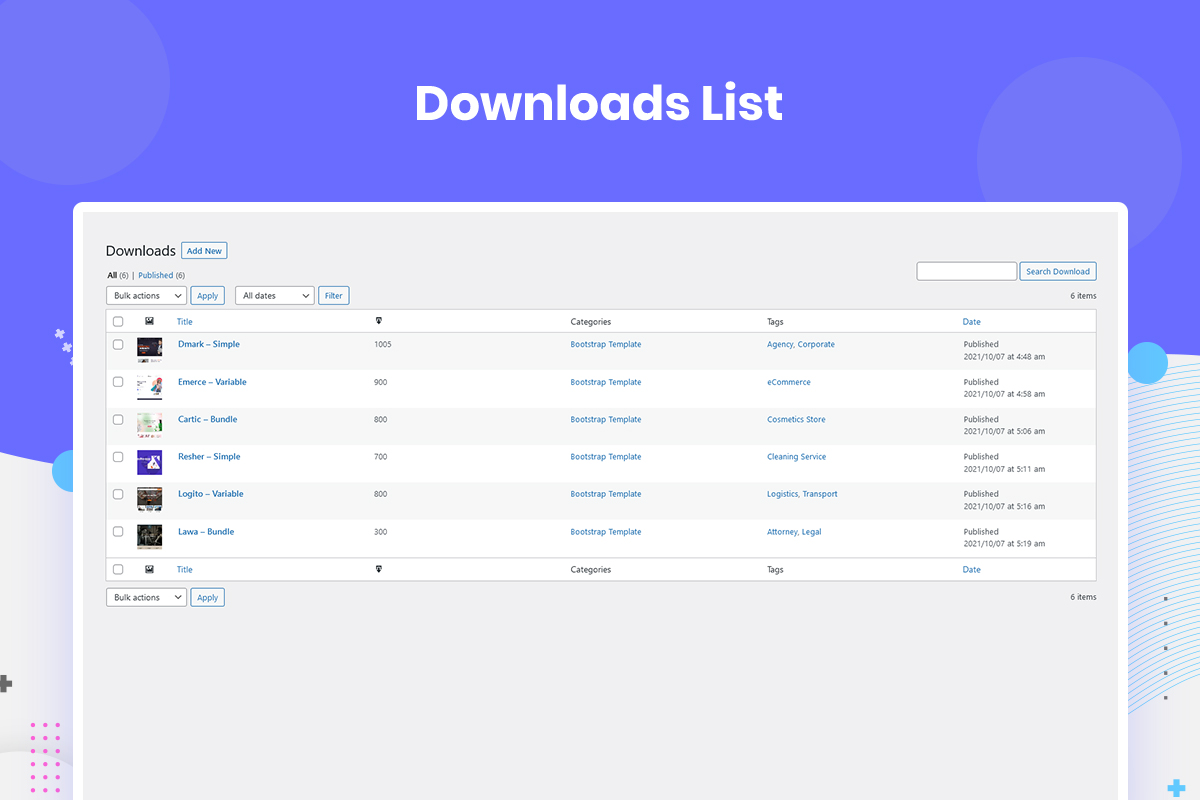Viewport: 1200px width, 800px height.
Task: Open the All dates dropdown
Action: 275,296
